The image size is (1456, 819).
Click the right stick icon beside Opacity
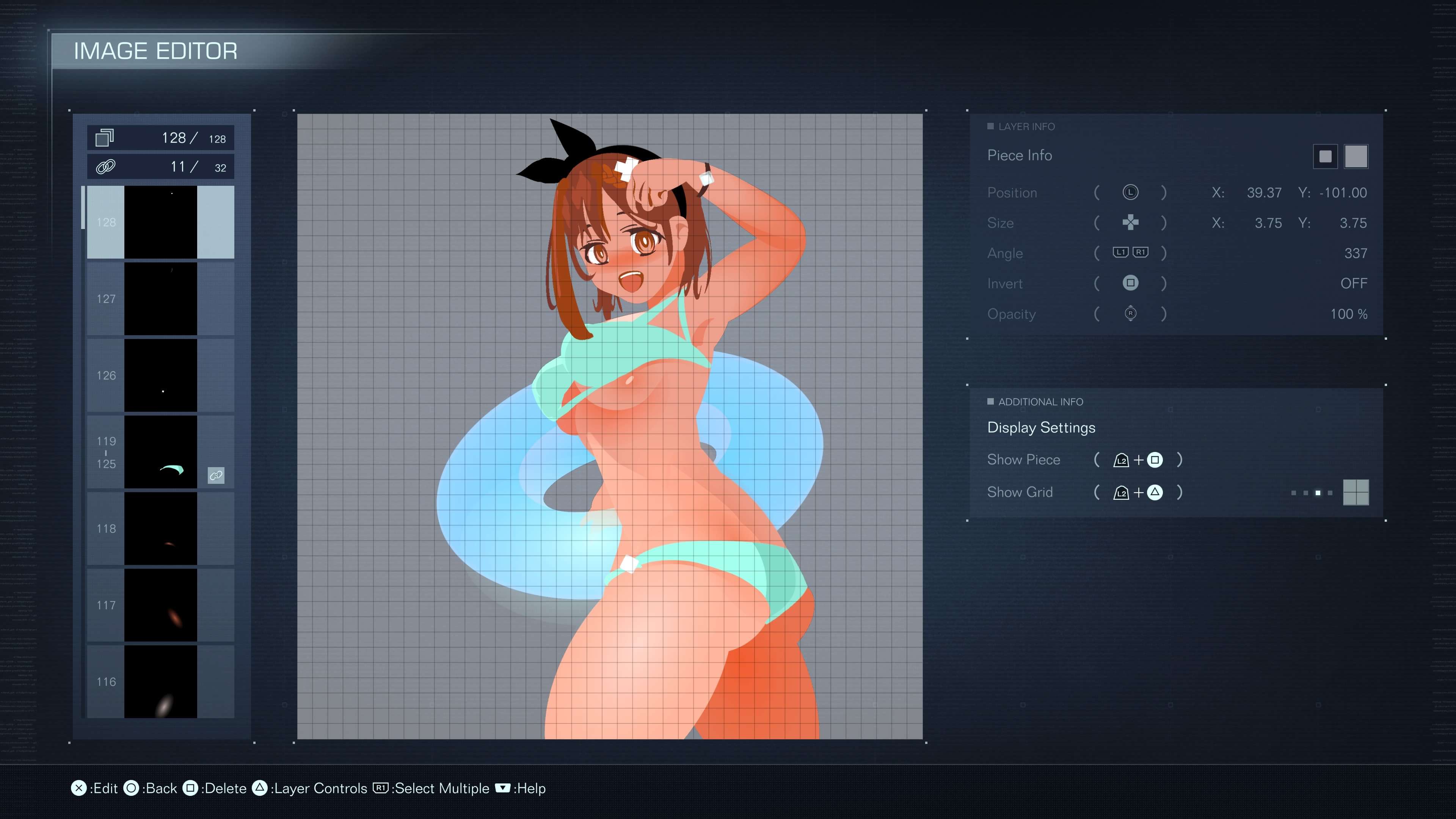coord(1130,314)
